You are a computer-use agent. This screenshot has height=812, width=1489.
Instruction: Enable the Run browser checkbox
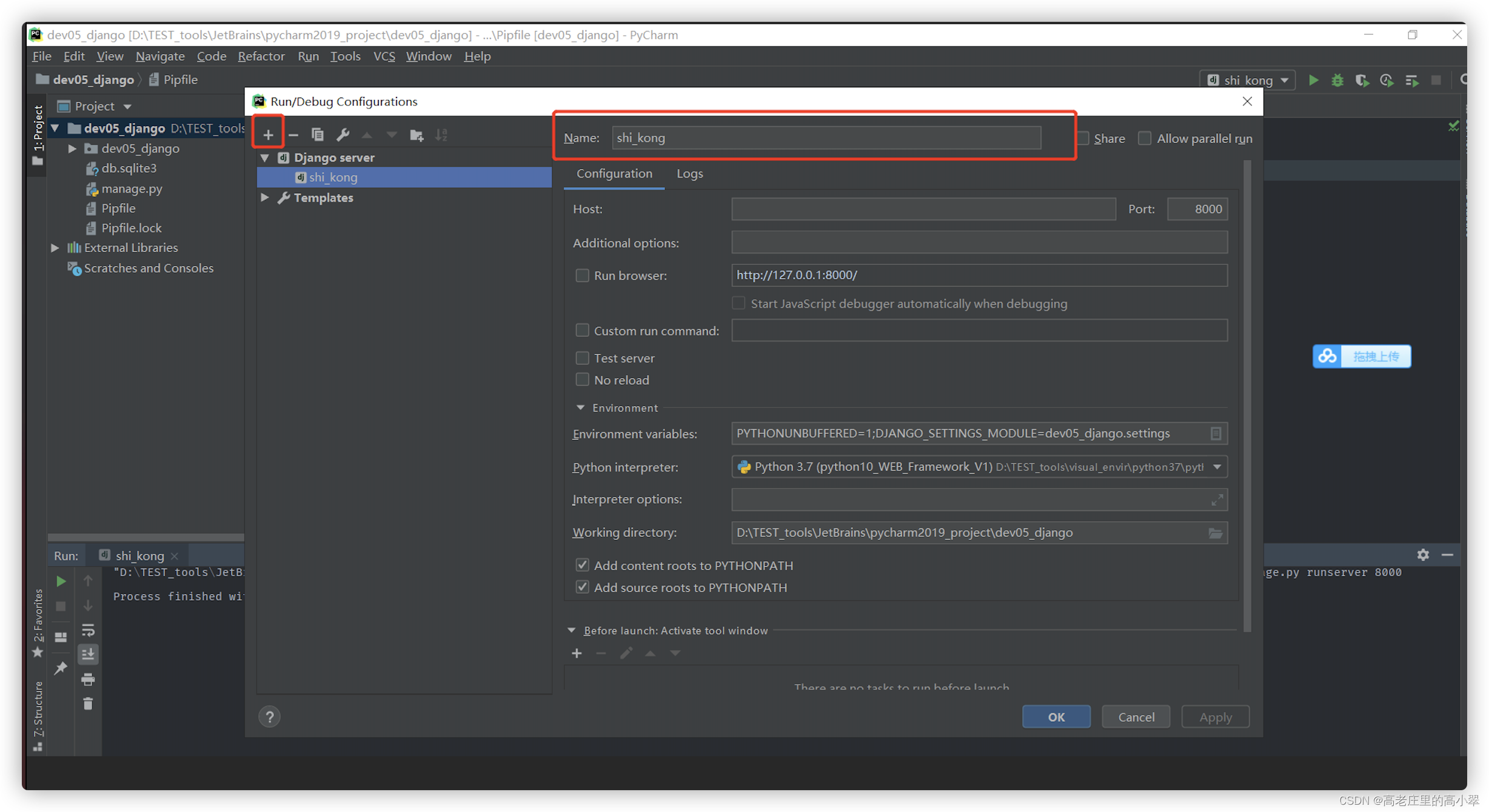[x=582, y=275]
